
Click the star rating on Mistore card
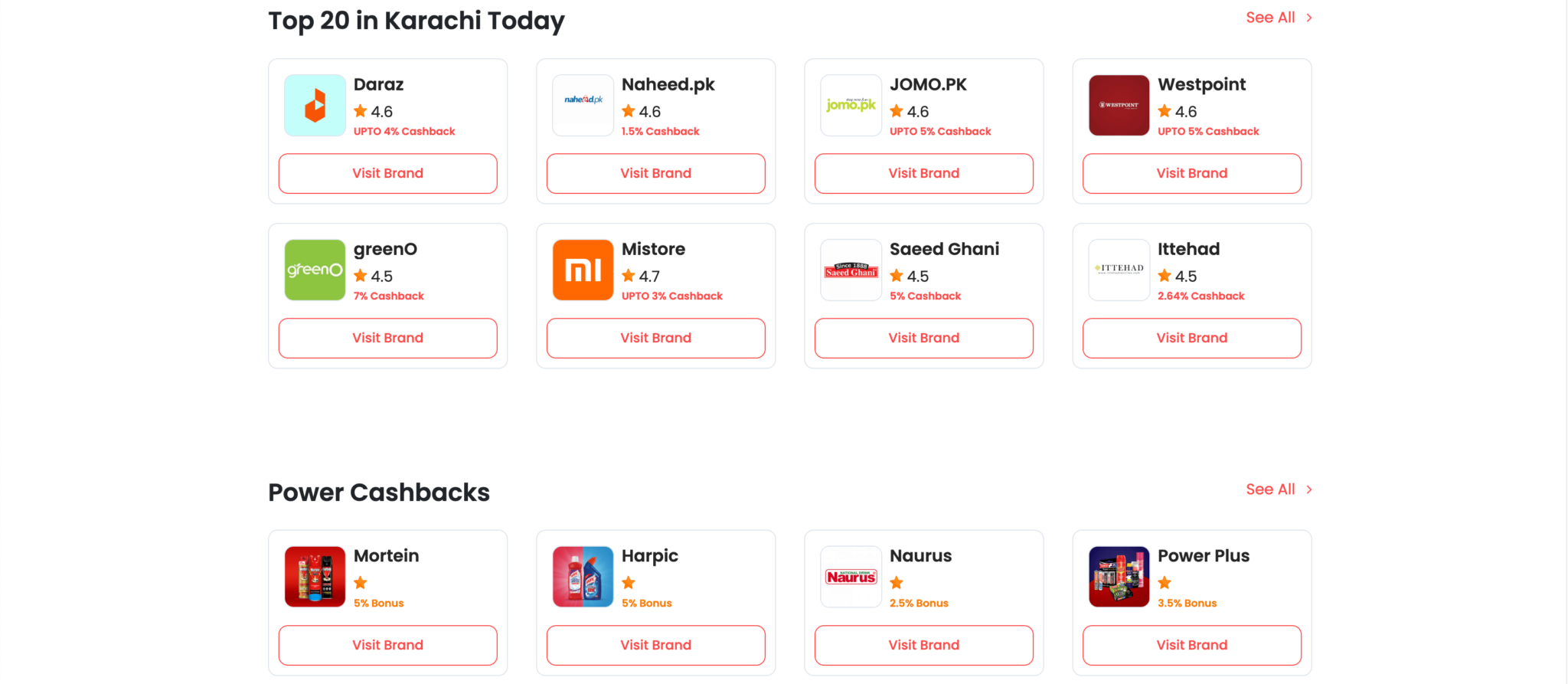629,276
